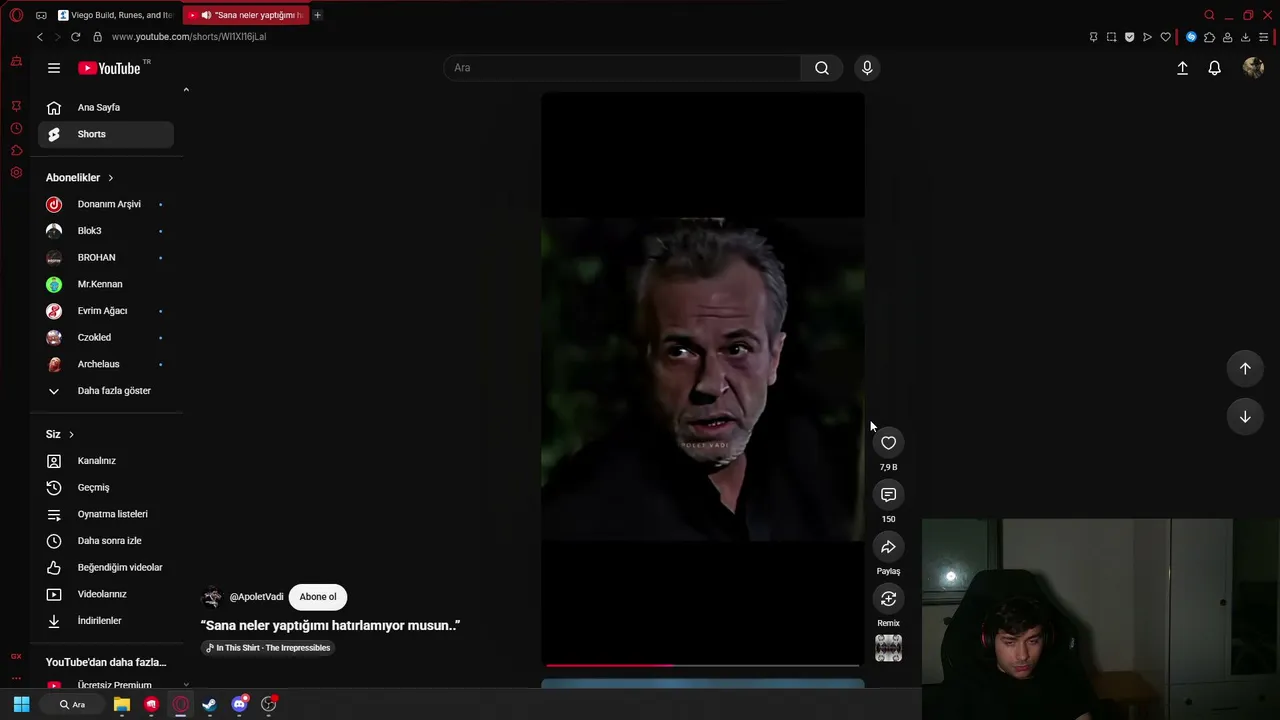Click the search magnifier button

822,68
